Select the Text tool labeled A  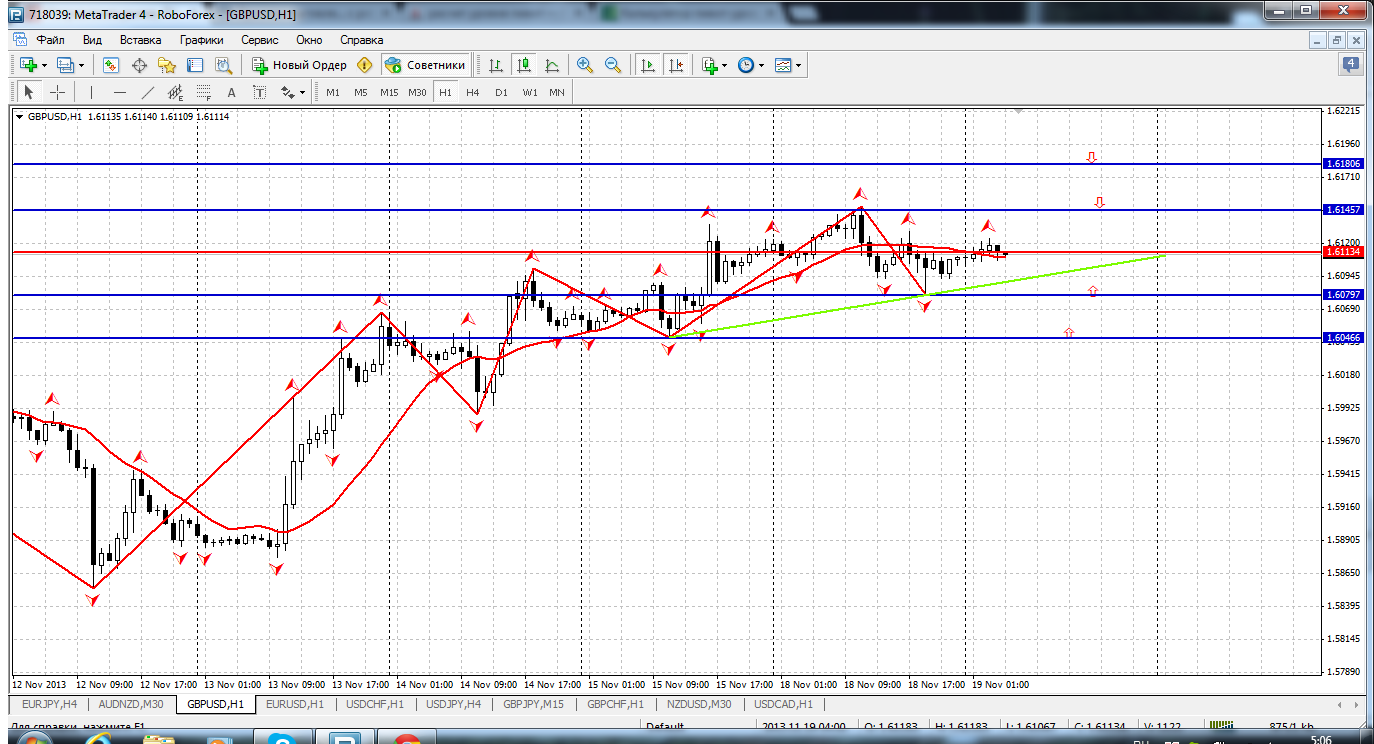[232, 92]
